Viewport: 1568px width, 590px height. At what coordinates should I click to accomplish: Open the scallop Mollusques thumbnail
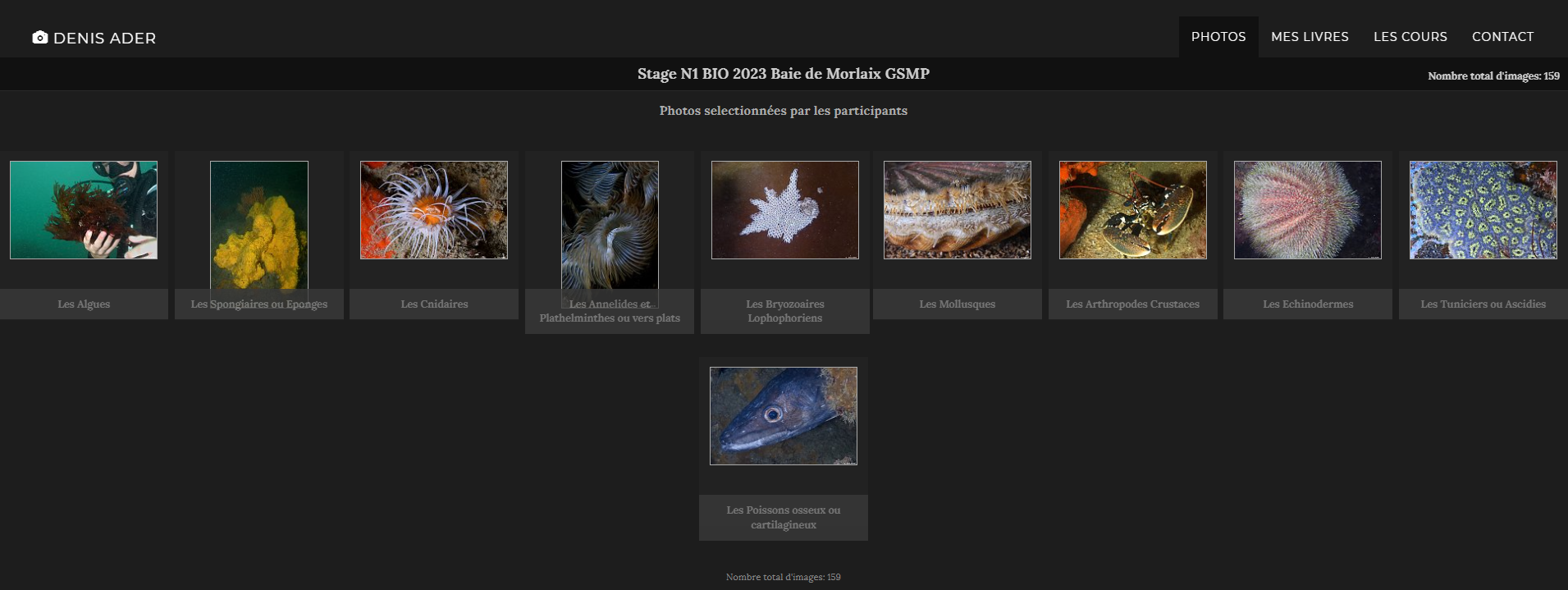point(958,210)
